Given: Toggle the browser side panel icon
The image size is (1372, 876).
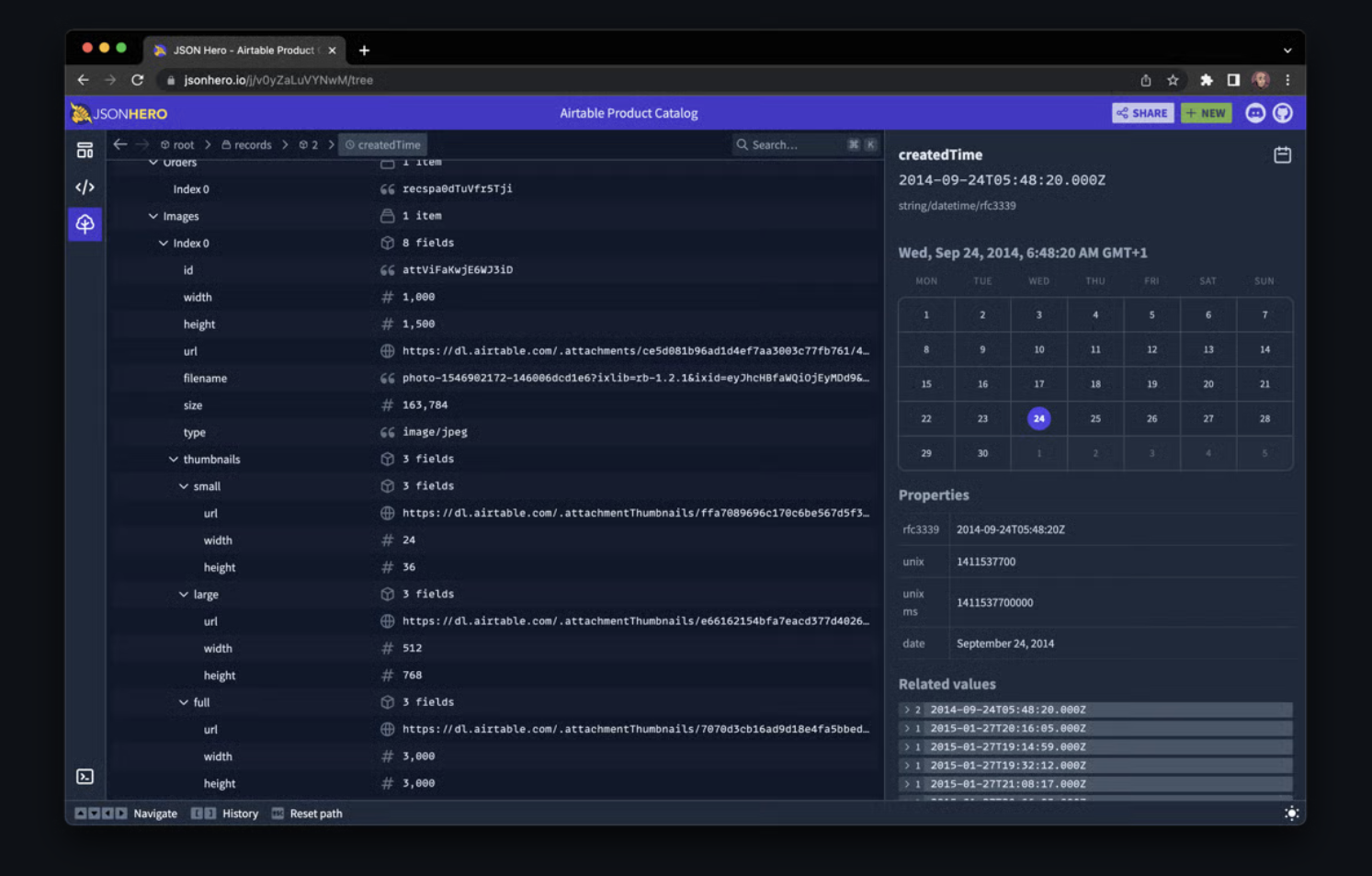Looking at the screenshot, I should point(1233,80).
